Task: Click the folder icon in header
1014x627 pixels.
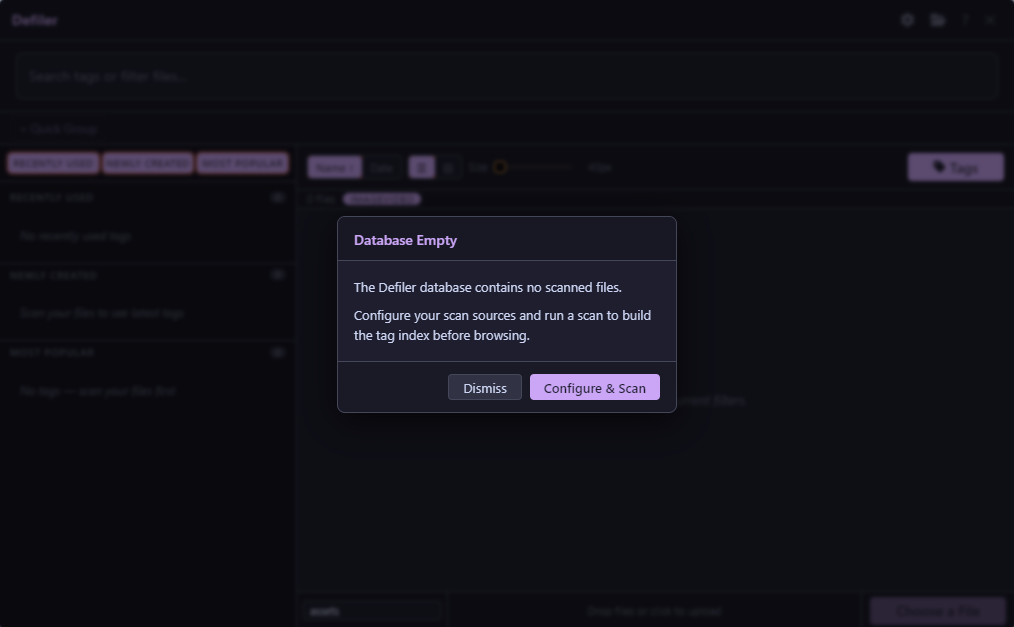Action: pyautogui.click(x=937, y=20)
